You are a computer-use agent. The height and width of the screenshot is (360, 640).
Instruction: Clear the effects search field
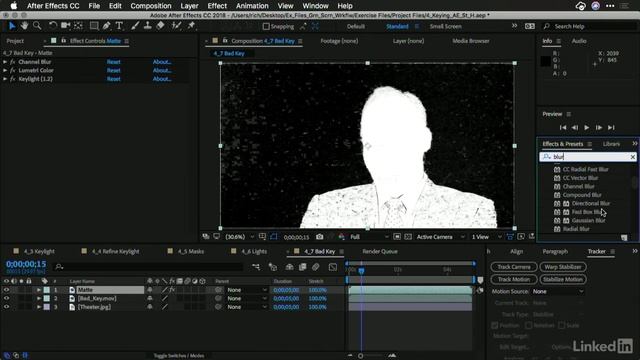(x=632, y=157)
